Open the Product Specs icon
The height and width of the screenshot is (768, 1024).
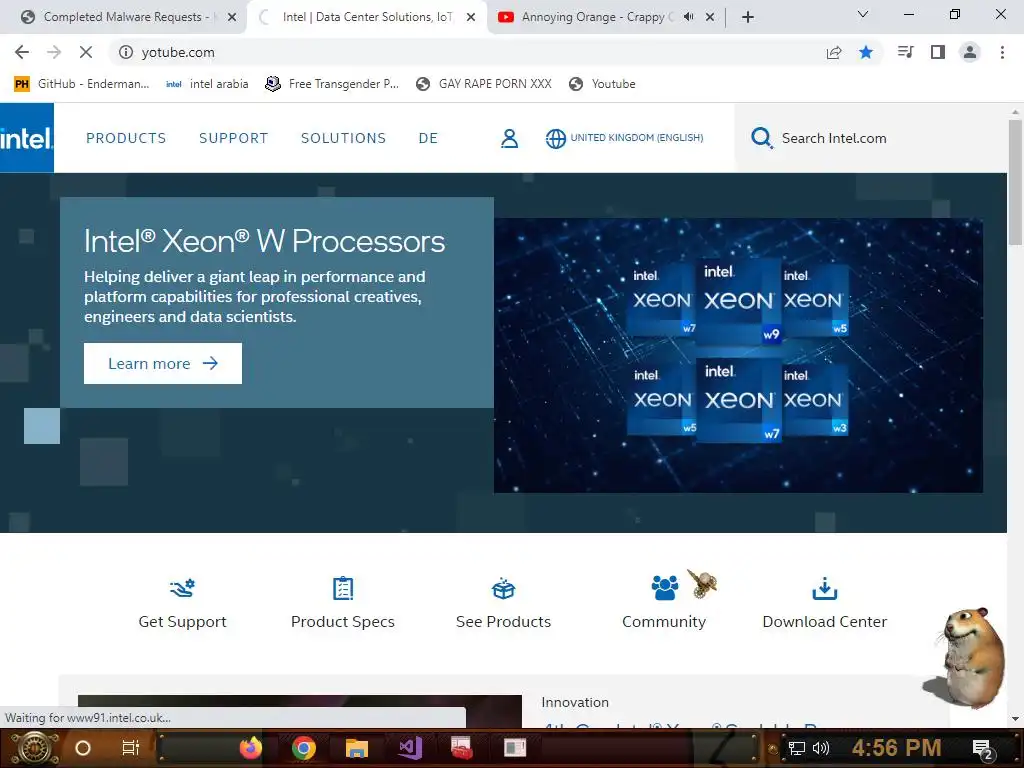click(x=343, y=588)
